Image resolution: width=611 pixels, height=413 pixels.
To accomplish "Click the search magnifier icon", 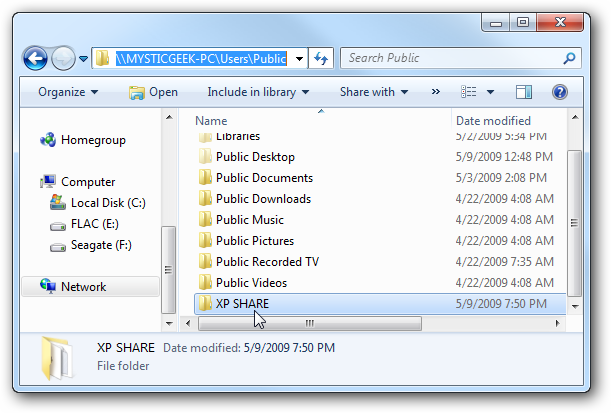I will (x=569, y=58).
